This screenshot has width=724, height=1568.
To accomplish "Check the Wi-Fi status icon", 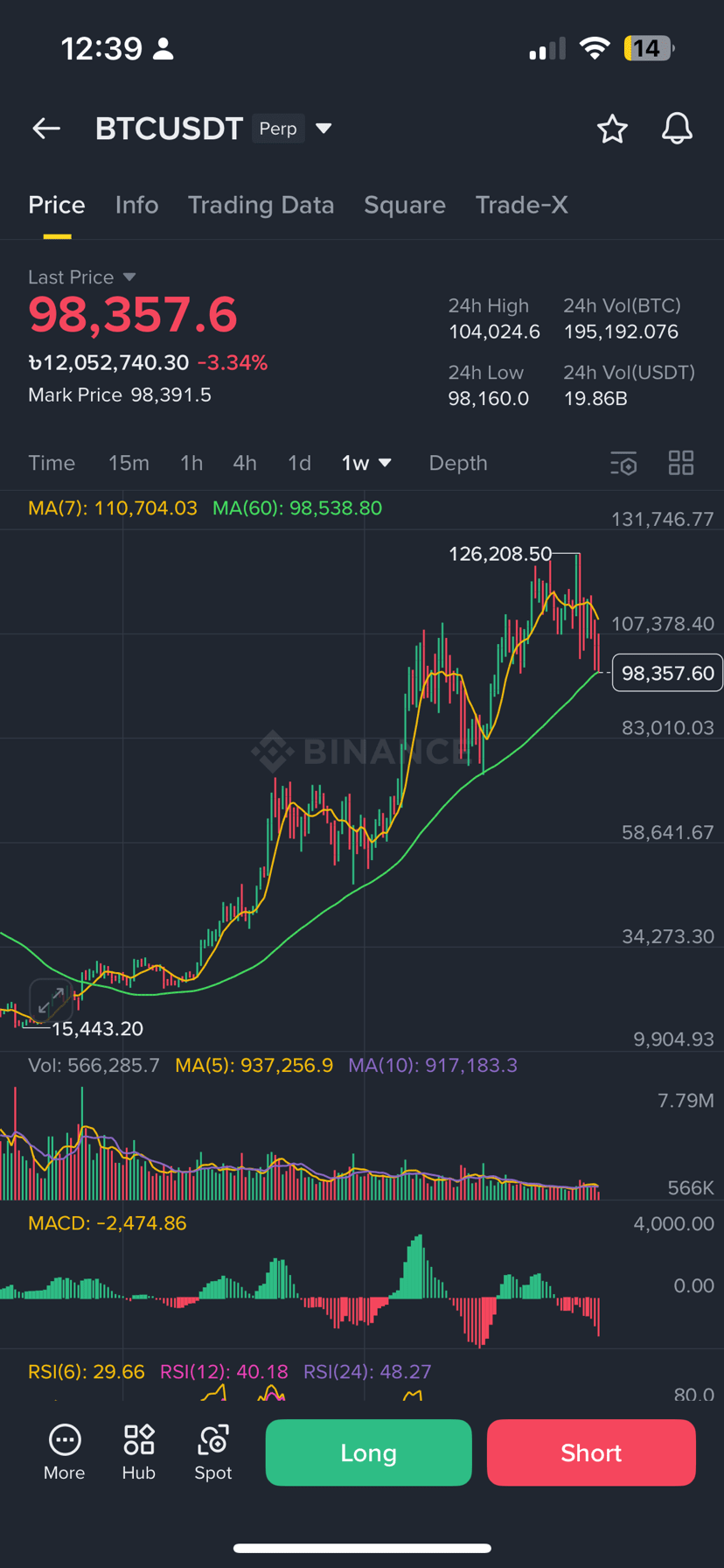I will pos(595,48).
